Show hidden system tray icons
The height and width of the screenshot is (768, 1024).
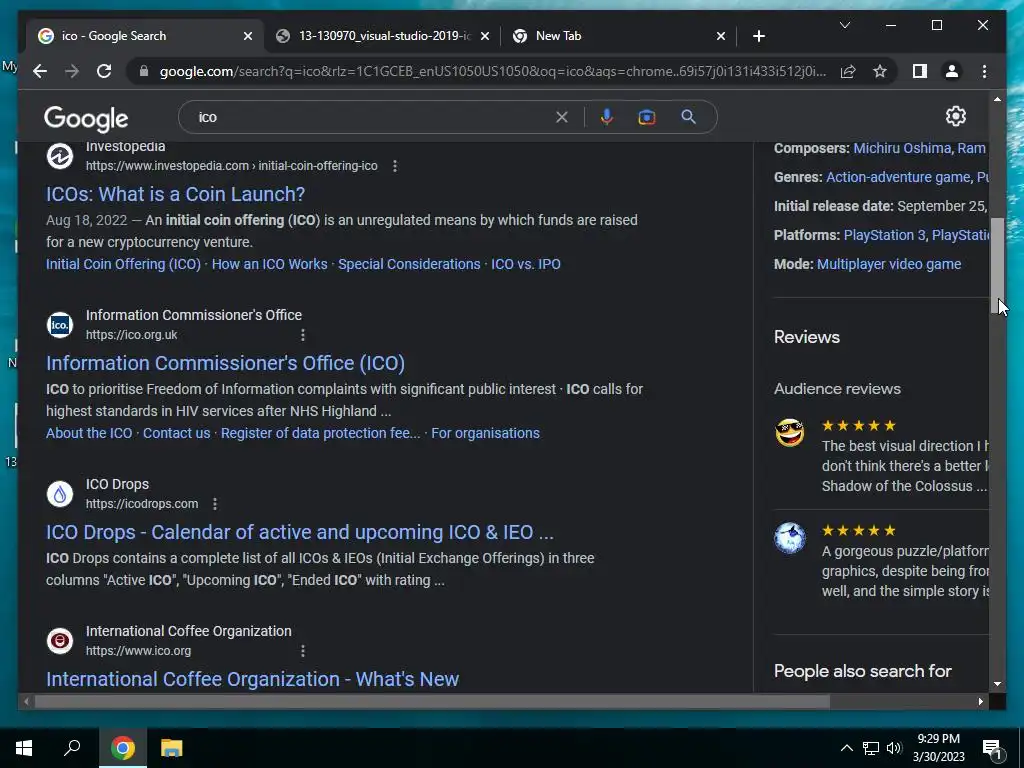[846, 748]
